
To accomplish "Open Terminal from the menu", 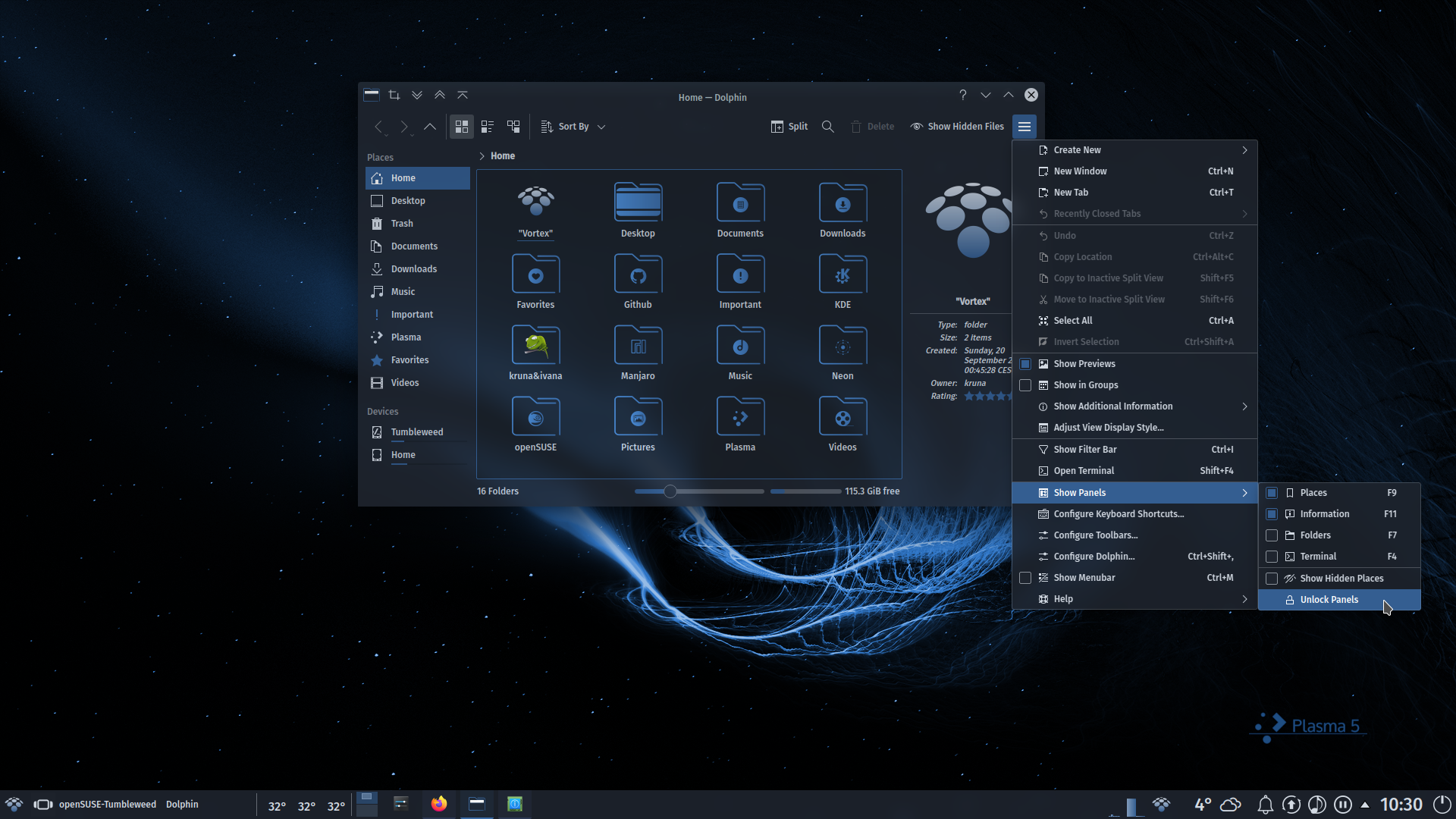I will point(1134,471).
